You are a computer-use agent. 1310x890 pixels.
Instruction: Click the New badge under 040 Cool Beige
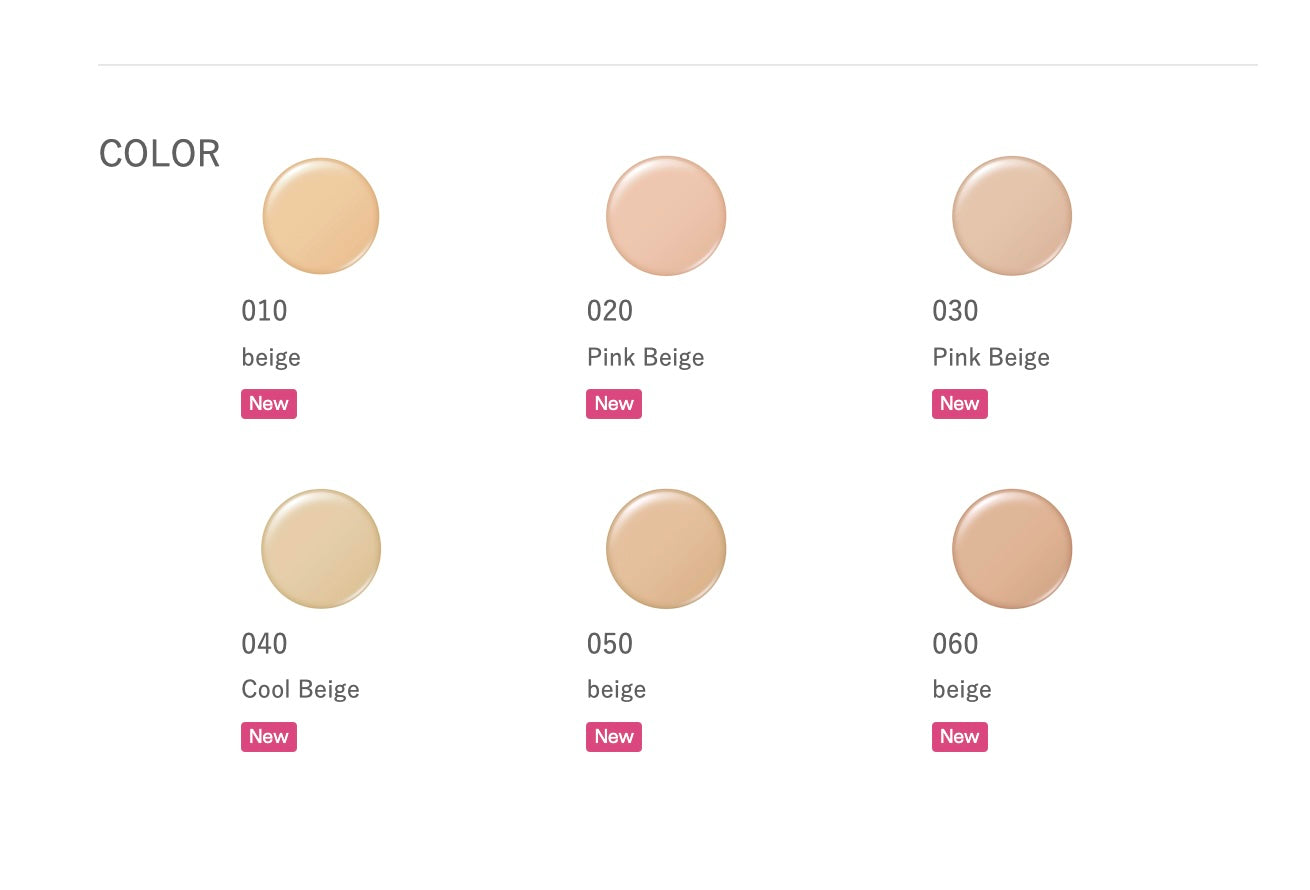(269, 737)
